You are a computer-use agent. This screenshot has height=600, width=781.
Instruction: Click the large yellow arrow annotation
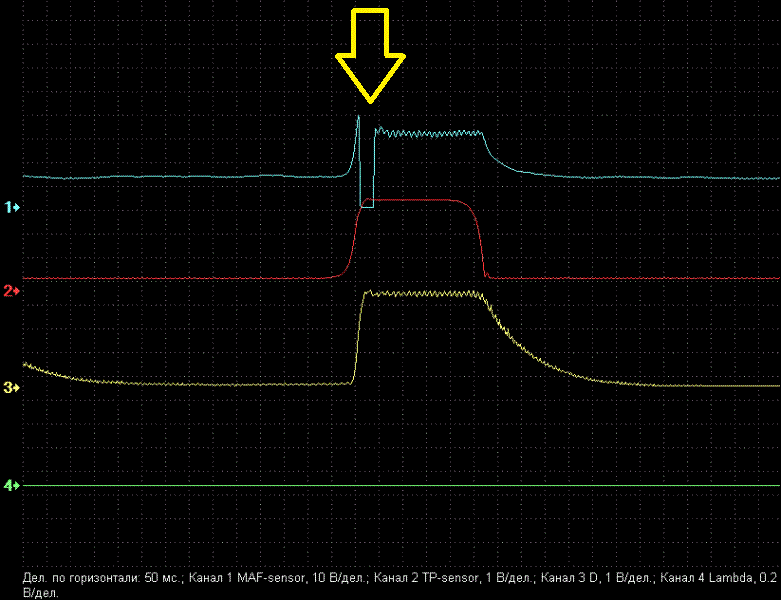(x=370, y=52)
